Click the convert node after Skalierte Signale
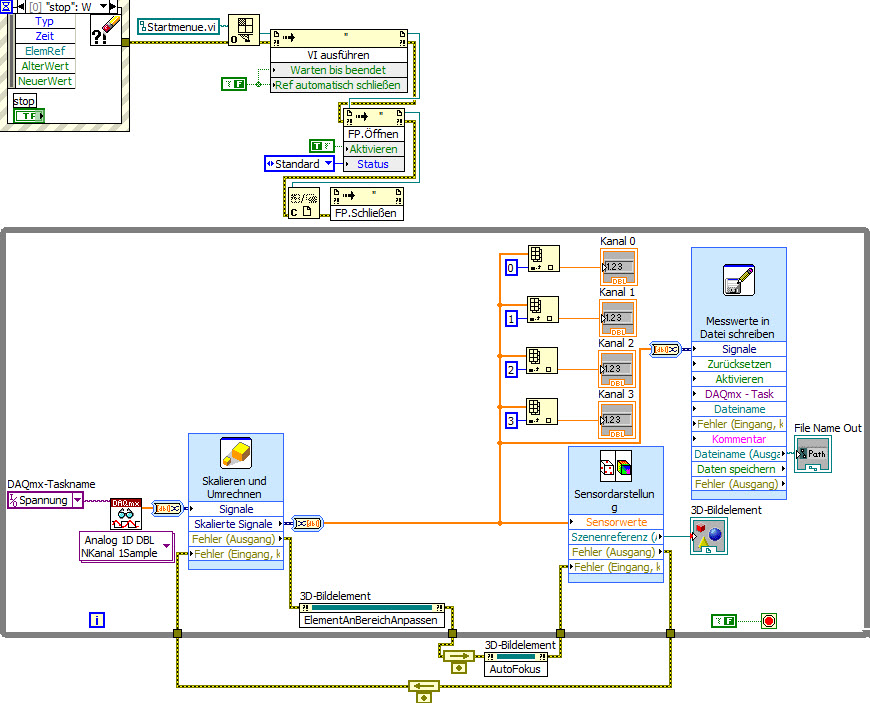Screen dimensions: 870x703 (307, 523)
